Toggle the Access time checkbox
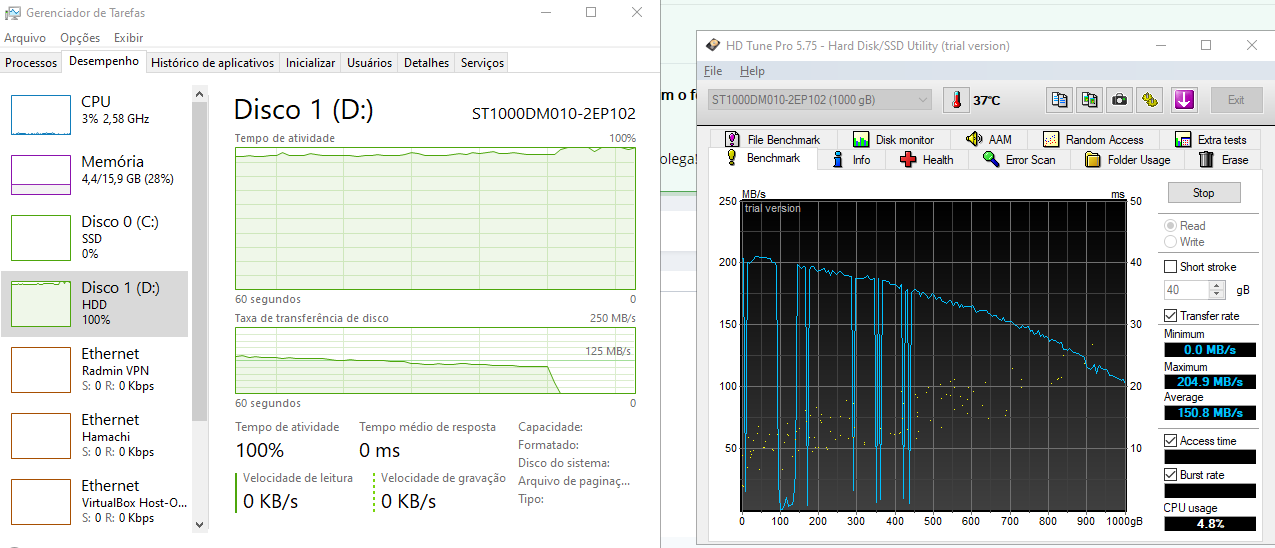The height and width of the screenshot is (548, 1275). click(1171, 441)
